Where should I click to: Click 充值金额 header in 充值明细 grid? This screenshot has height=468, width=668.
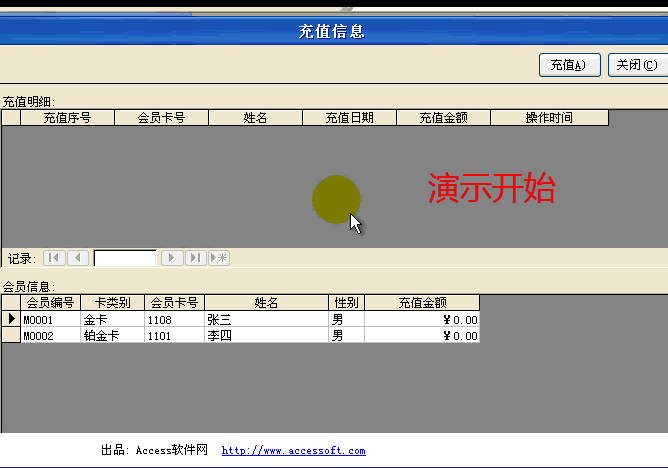click(443, 118)
